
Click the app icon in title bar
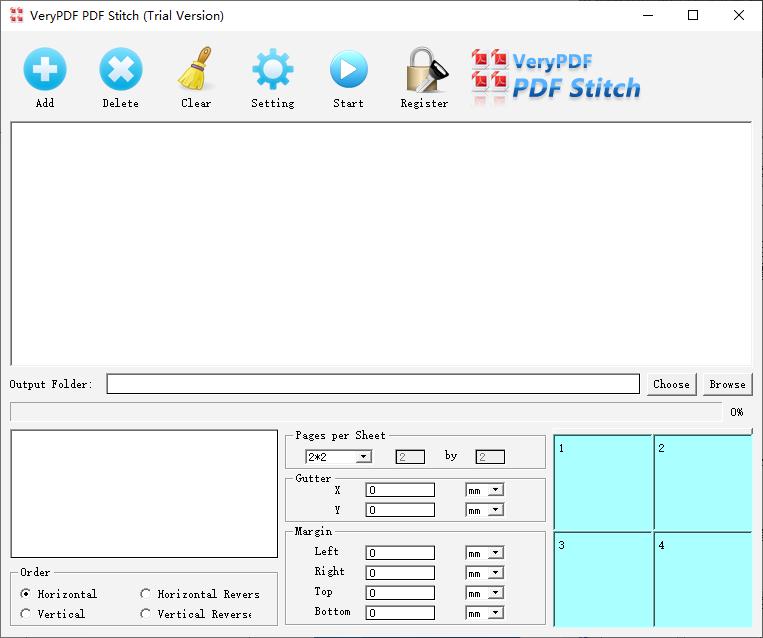point(16,15)
